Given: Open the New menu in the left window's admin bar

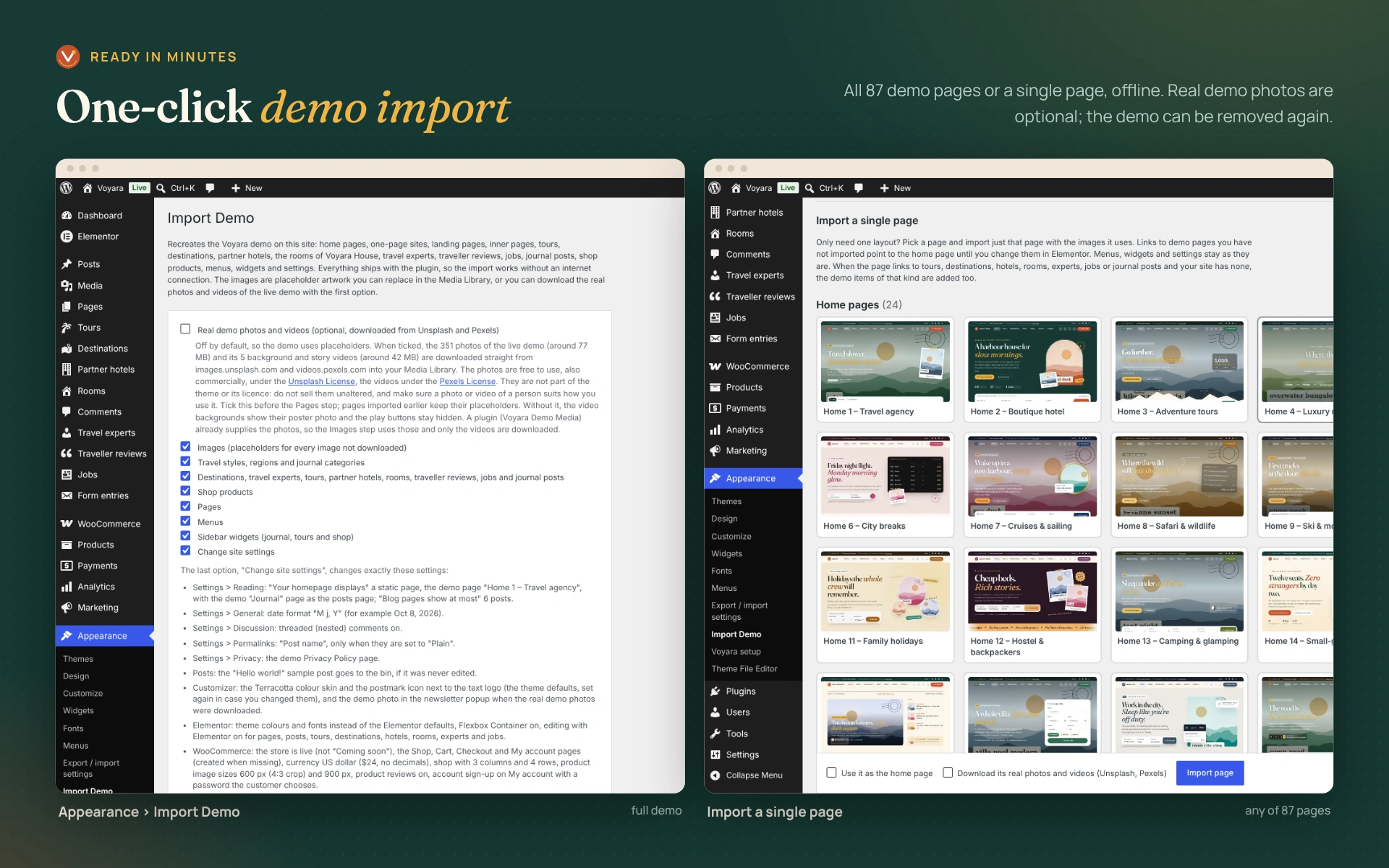Looking at the screenshot, I should coord(247,188).
